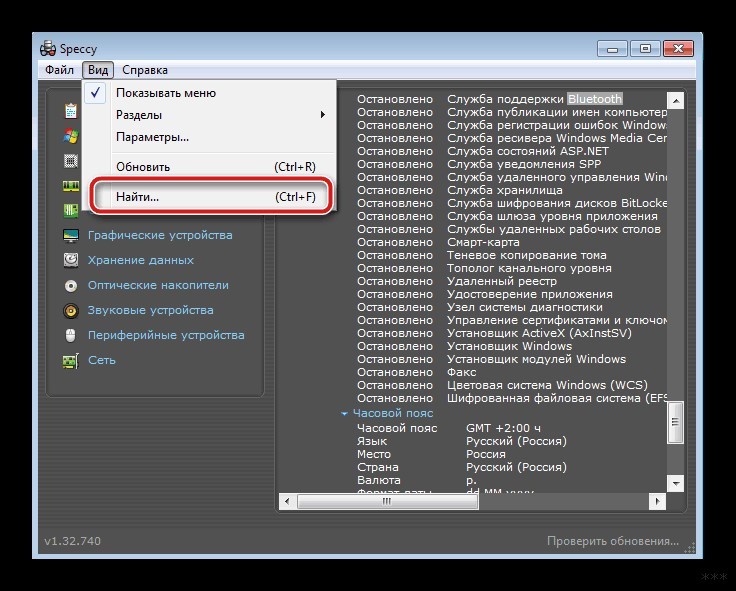Click the horizontal scrollbar thumb
This screenshot has height=591, width=736.
388,501
